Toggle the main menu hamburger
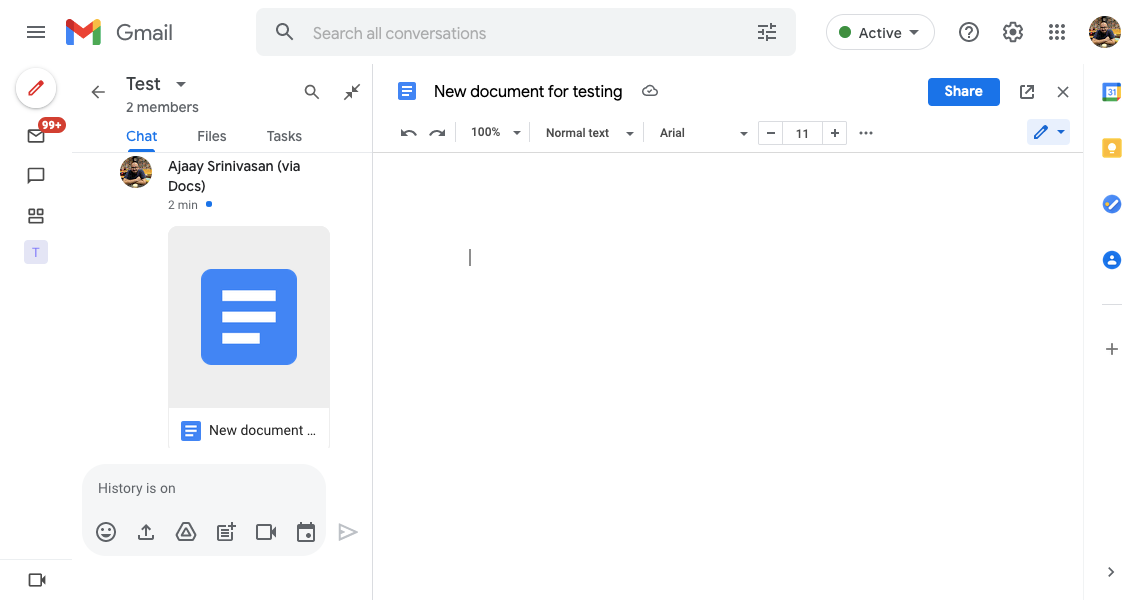 click(x=36, y=32)
